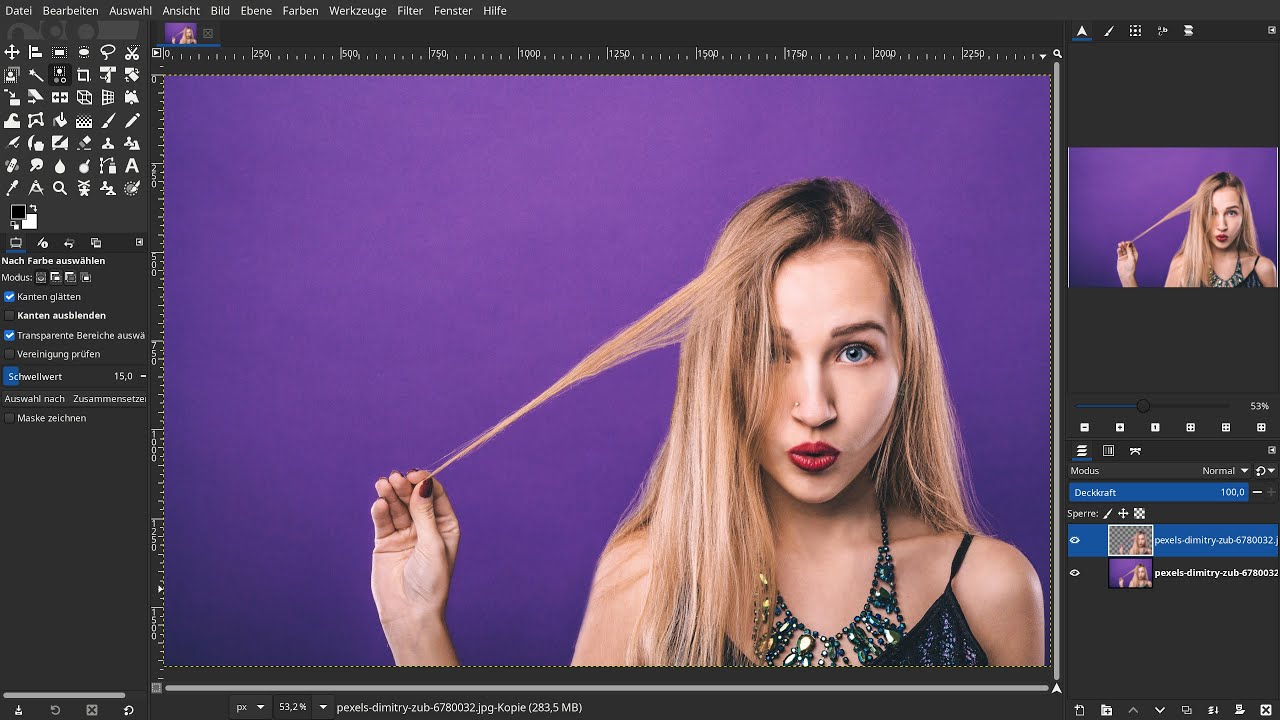This screenshot has height=720, width=1280.
Task: Disable the Kanten glätten checkbox
Action: click(10, 297)
